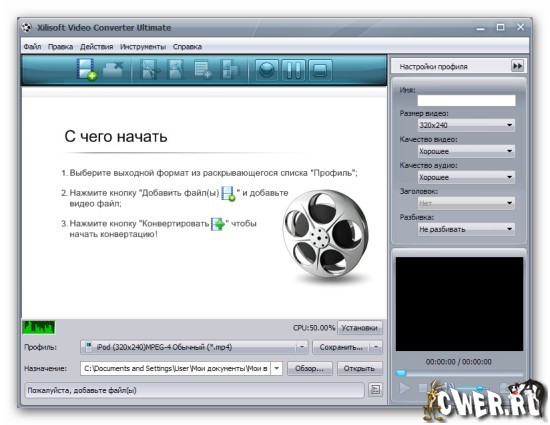Open the Правка menu
This screenshot has height=425, width=550.
pyautogui.click(x=60, y=47)
